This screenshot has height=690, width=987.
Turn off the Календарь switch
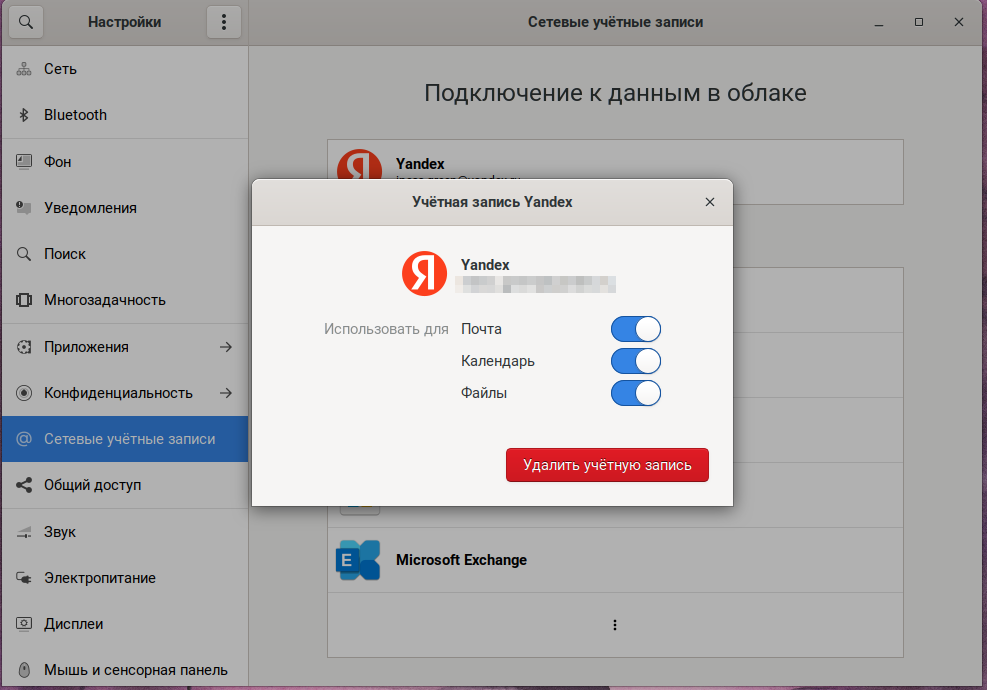coord(636,361)
